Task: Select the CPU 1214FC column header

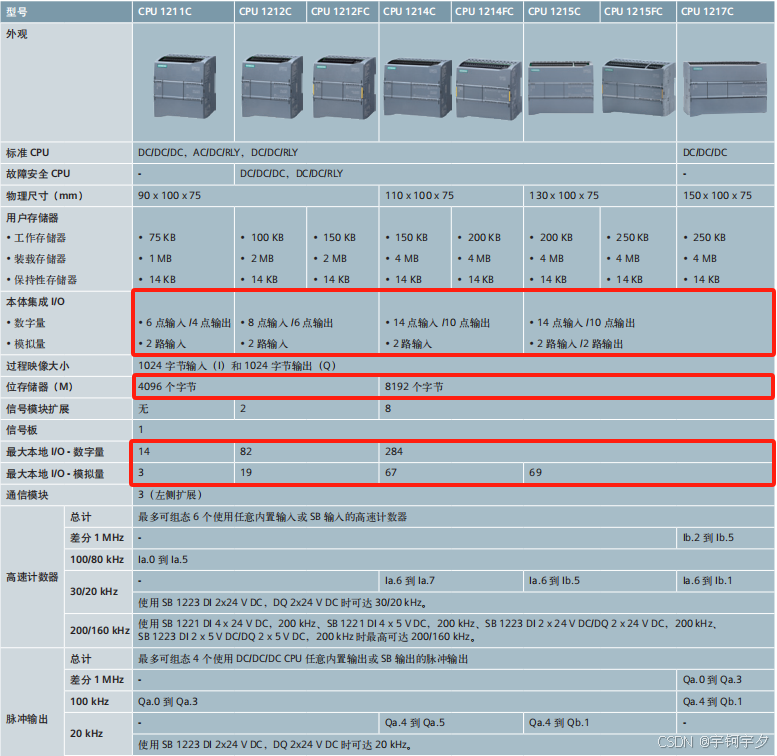Action: 487,11
